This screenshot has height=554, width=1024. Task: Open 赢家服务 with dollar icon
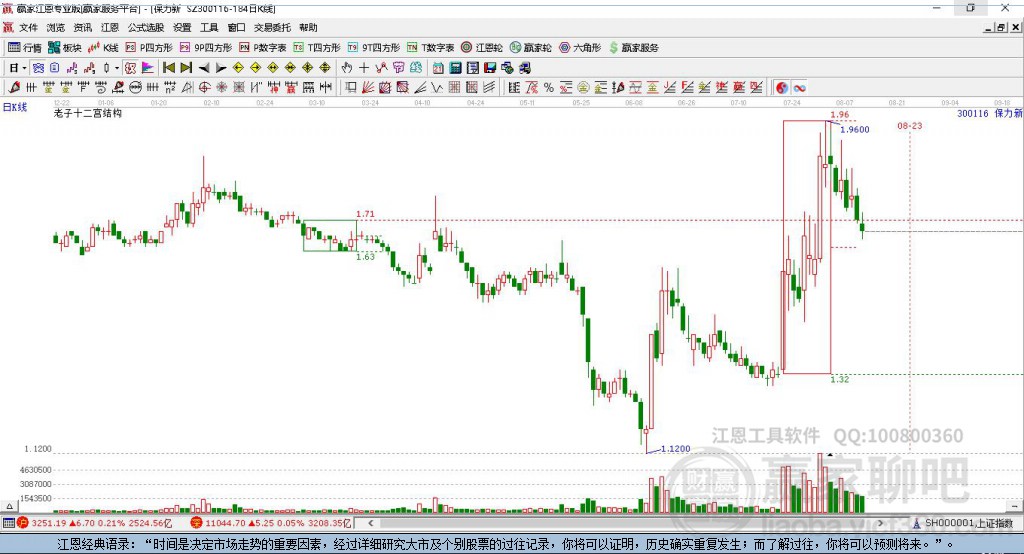[634, 48]
